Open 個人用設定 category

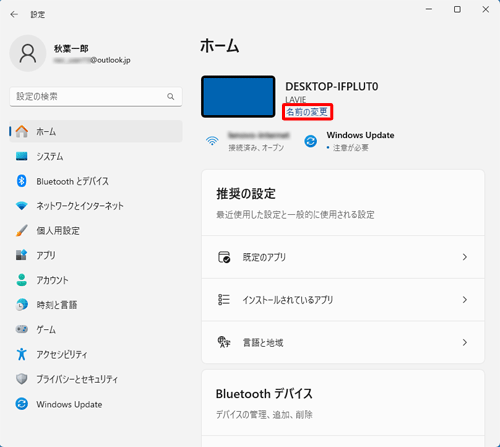tap(96, 230)
